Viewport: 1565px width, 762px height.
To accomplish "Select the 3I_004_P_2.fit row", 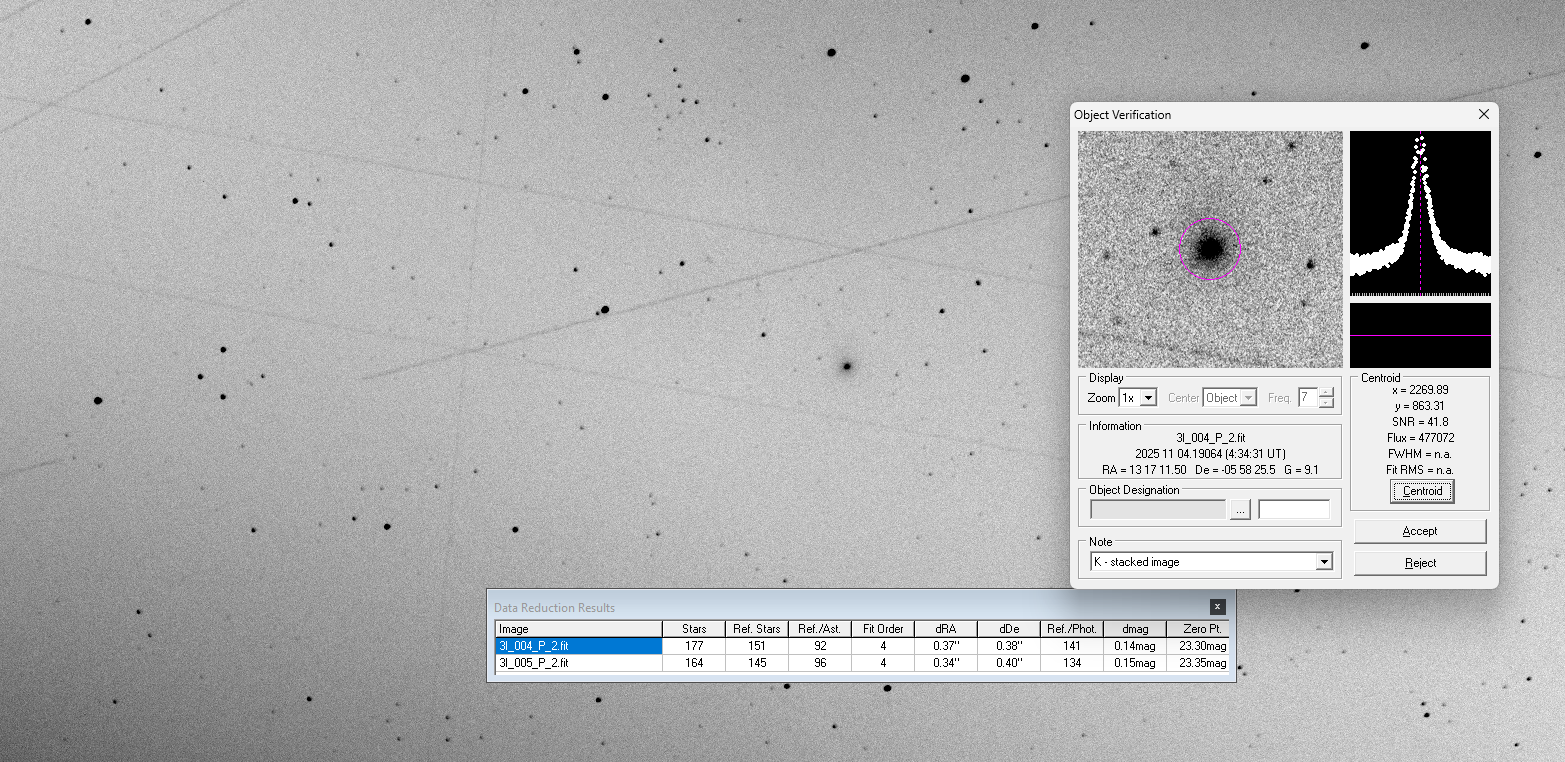I will coord(578,646).
